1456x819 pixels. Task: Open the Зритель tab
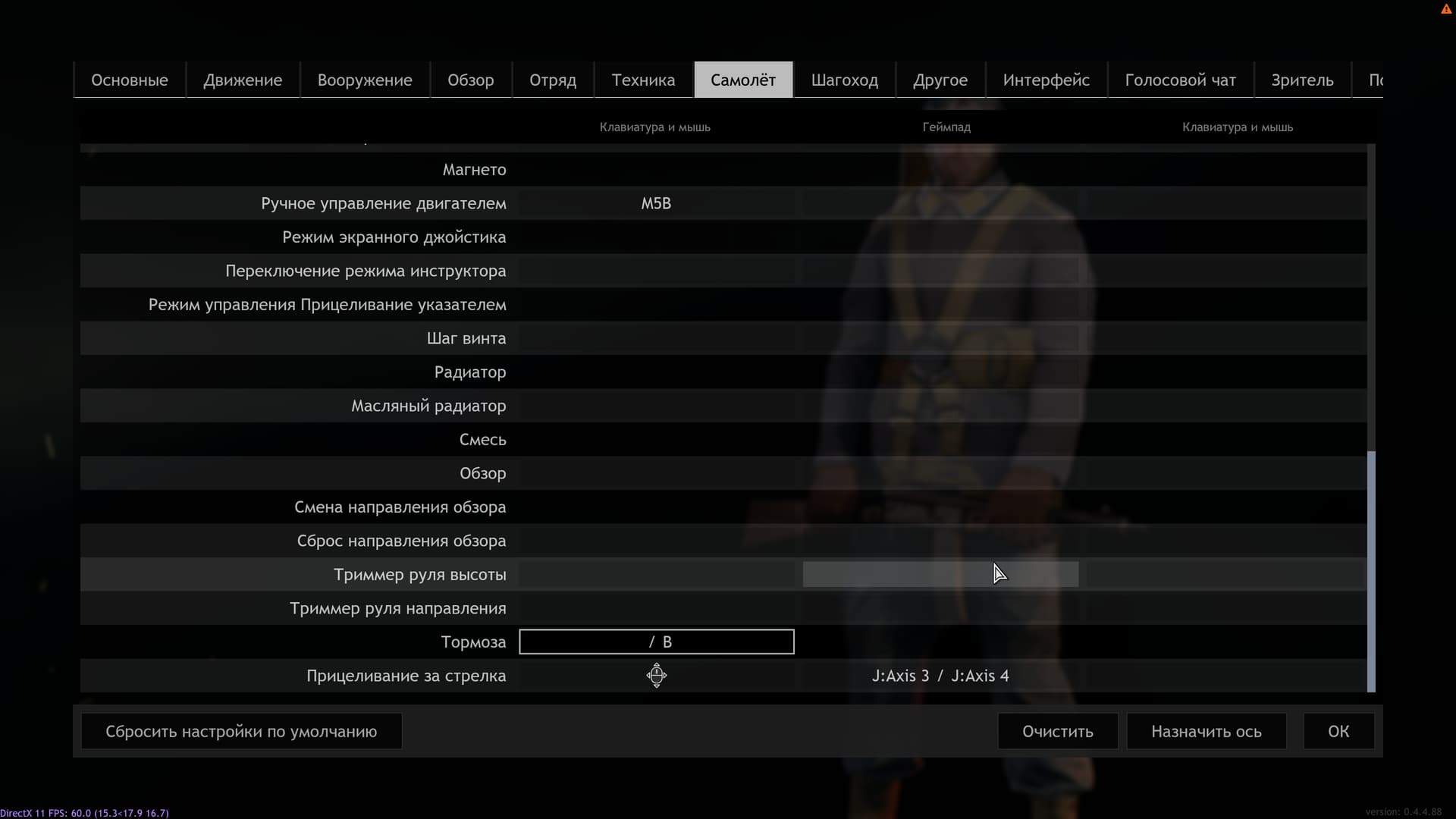1302,80
